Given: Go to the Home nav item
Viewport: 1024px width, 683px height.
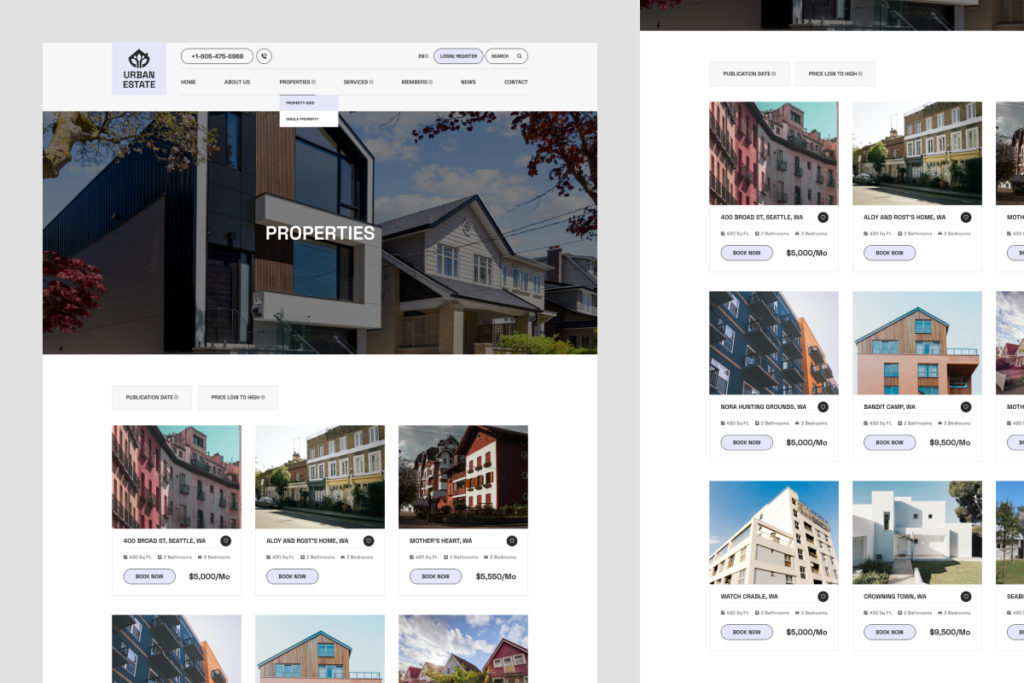Looking at the screenshot, I should 188,82.
